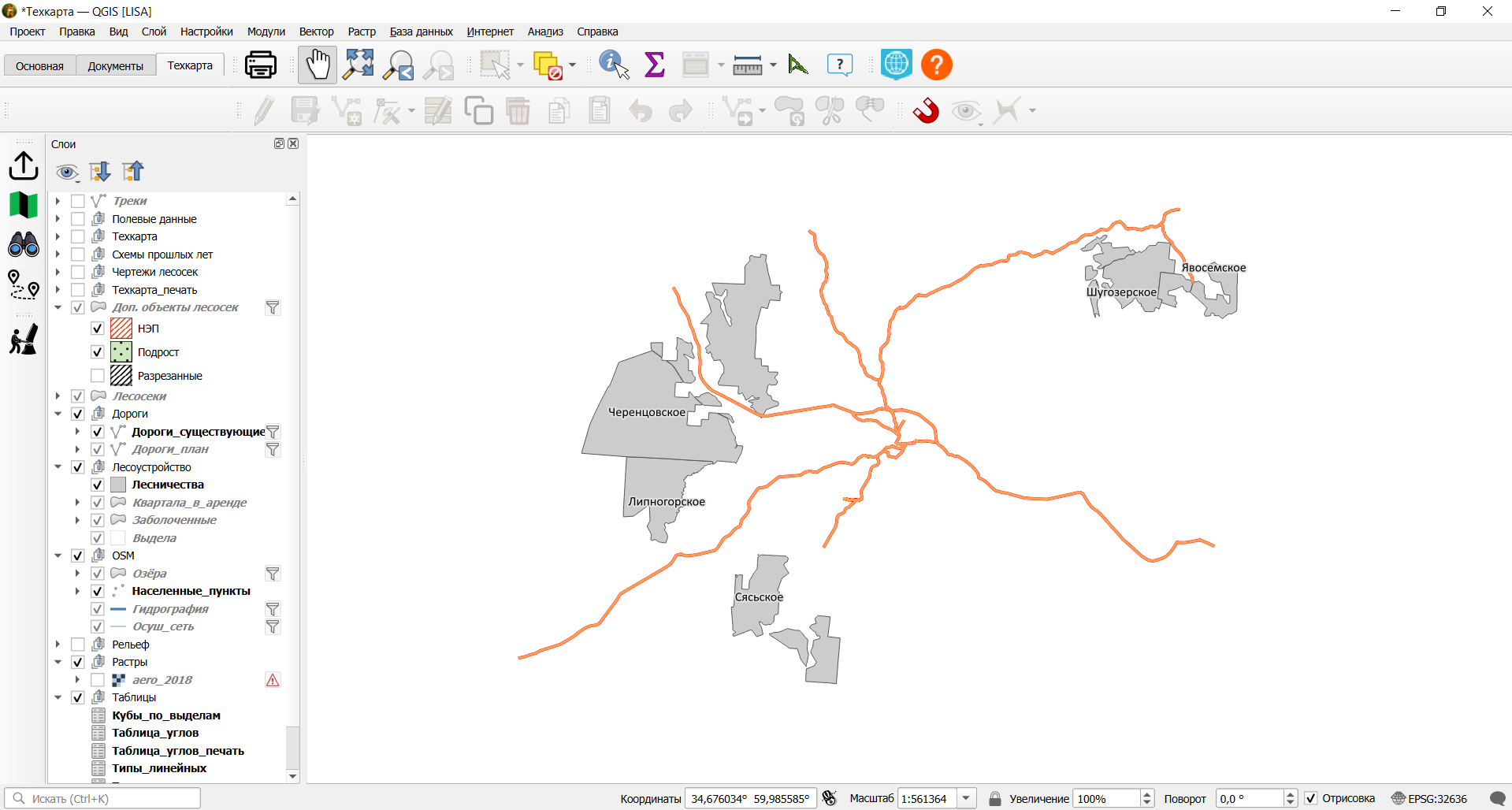This screenshot has height=810, width=1512.
Task: Expand the Лесосеки layer group
Action: tap(58, 396)
